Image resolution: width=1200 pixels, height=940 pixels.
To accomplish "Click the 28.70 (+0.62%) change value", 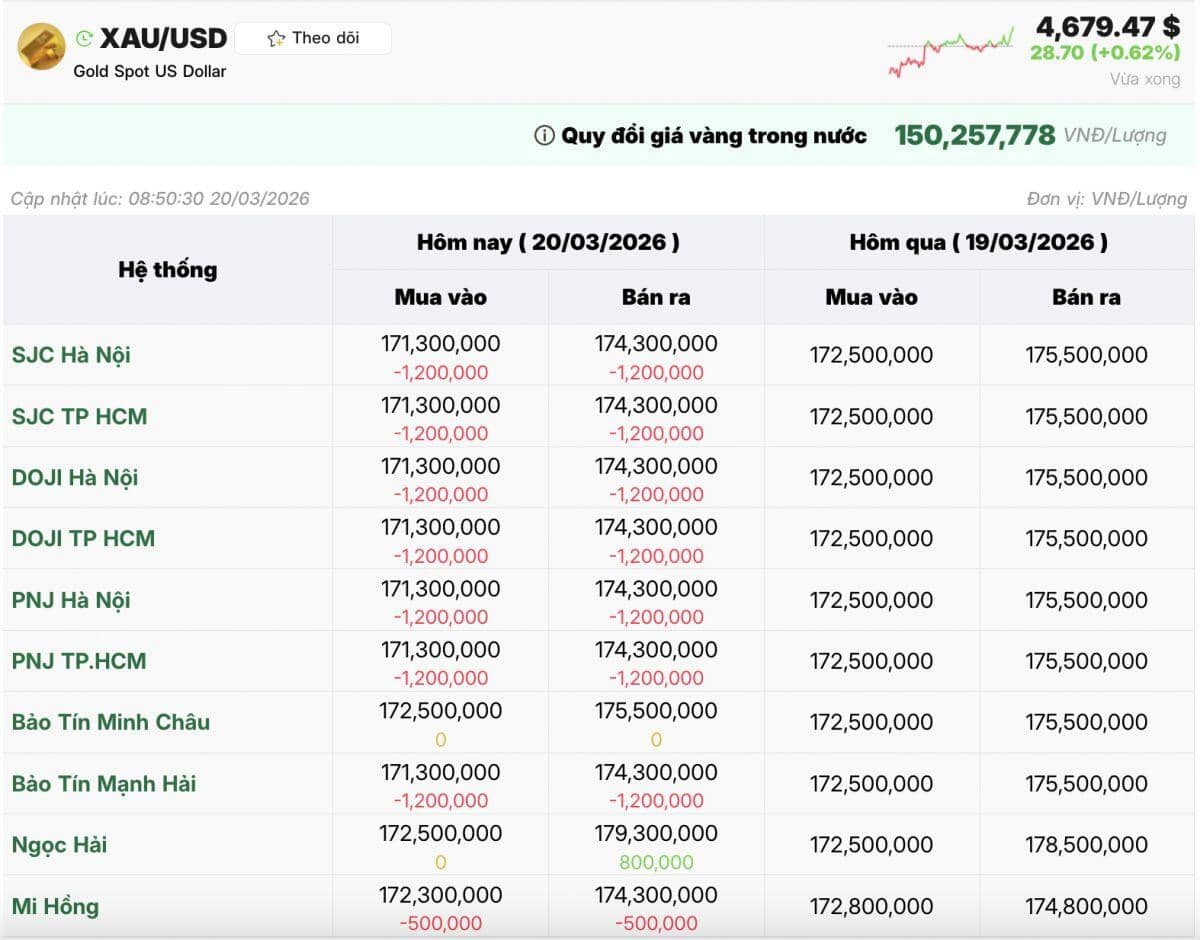I will tap(1105, 53).
